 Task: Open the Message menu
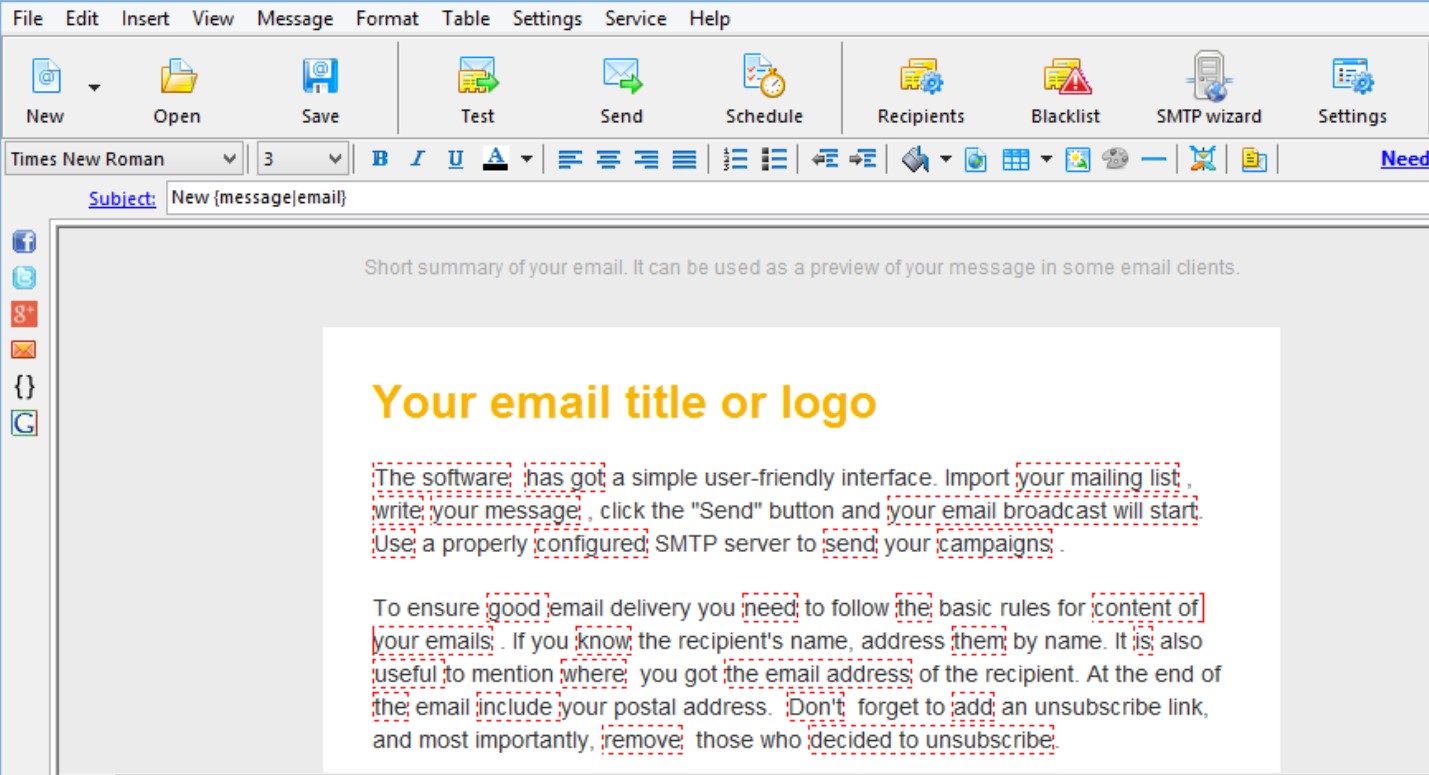[x=294, y=18]
